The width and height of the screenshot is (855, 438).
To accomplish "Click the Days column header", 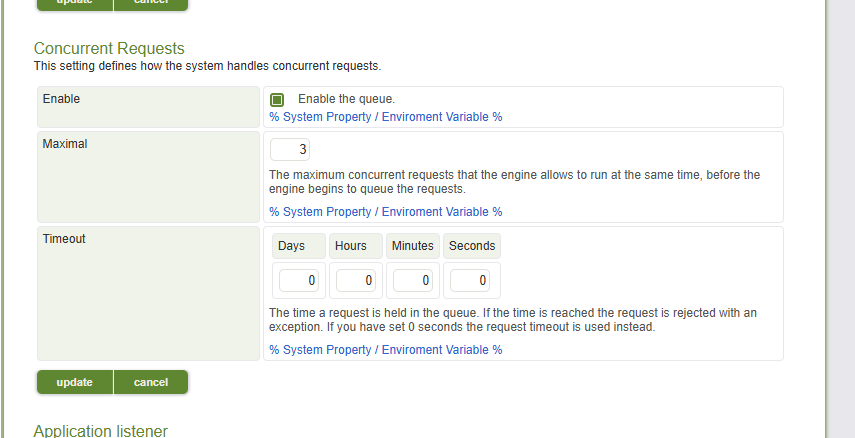I will coord(298,246).
